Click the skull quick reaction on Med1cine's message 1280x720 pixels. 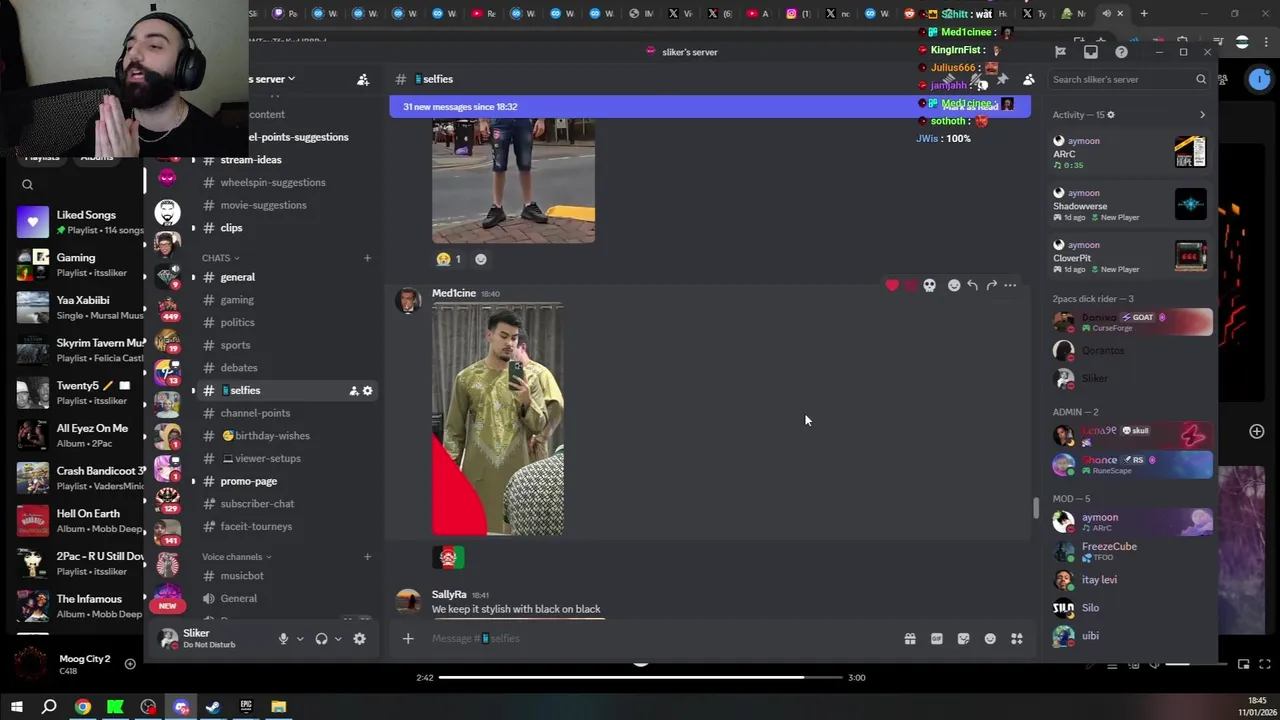tap(929, 286)
